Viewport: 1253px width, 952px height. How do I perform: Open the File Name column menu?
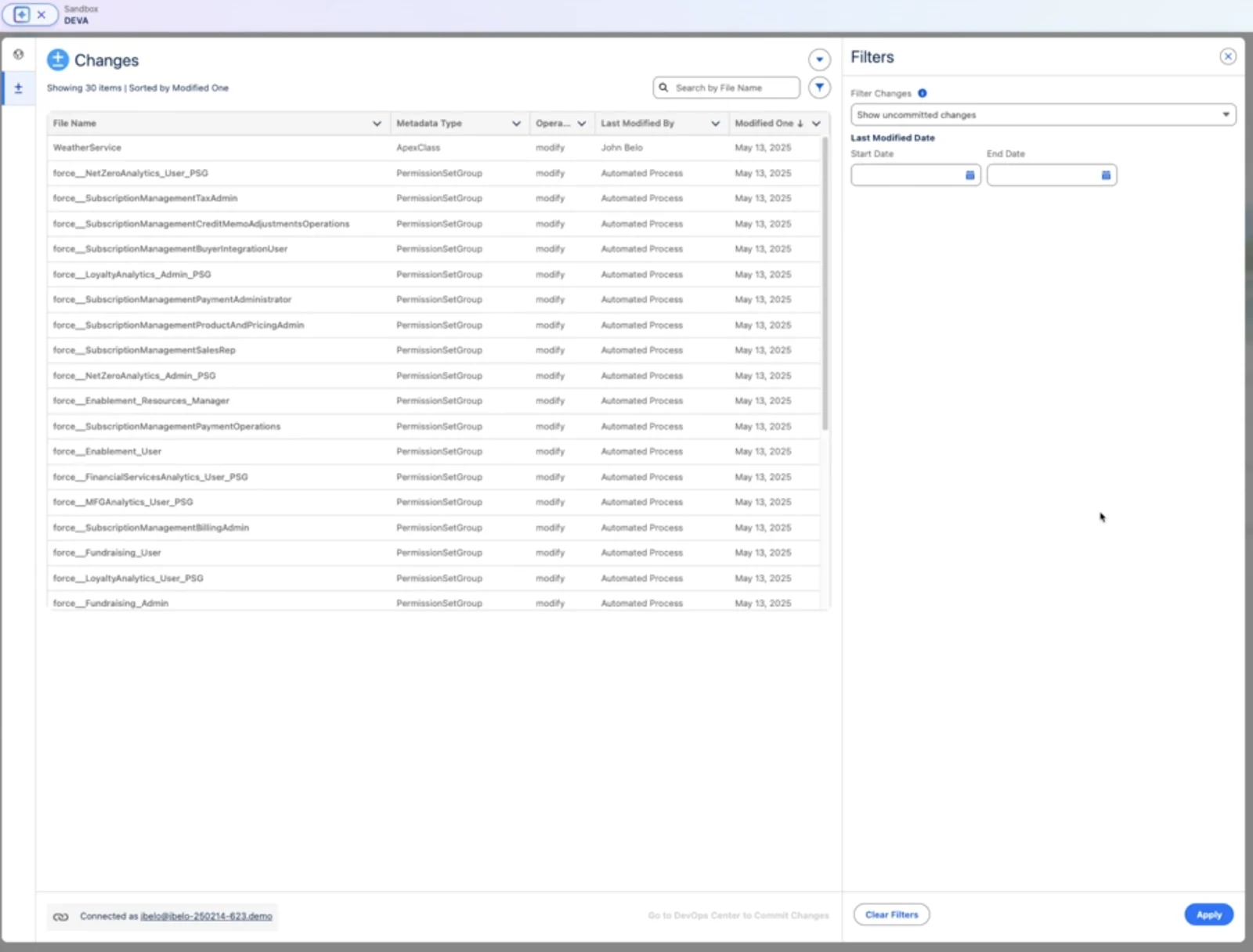click(377, 124)
